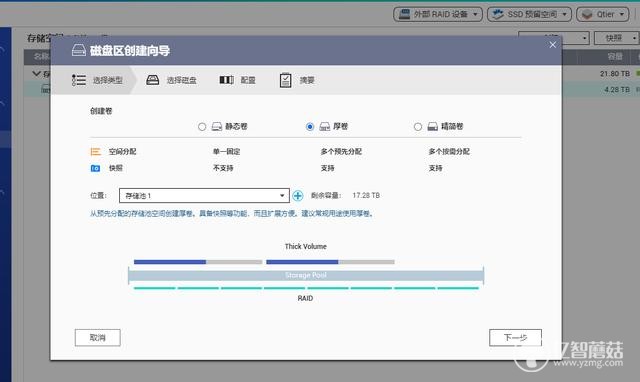The height and width of the screenshot is (382, 640).
Task: Click the blue 快照 camera icon
Action: (x=95, y=168)
